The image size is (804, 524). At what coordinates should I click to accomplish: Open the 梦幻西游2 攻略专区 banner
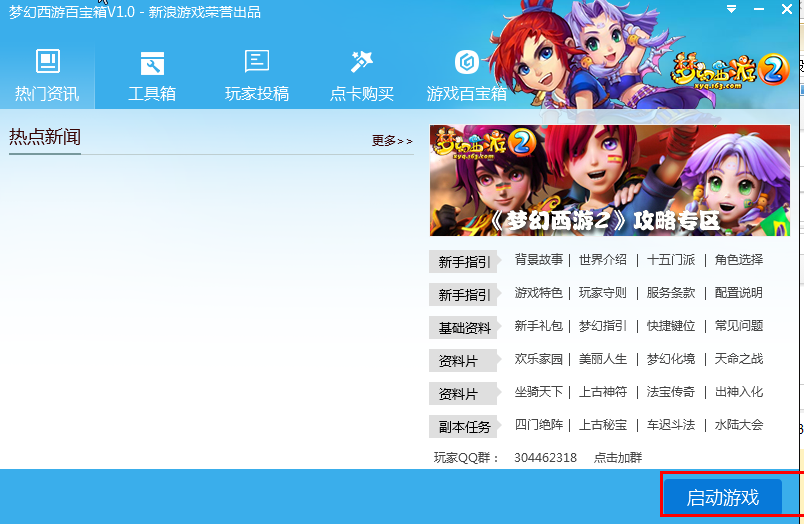tap(610, 180)
